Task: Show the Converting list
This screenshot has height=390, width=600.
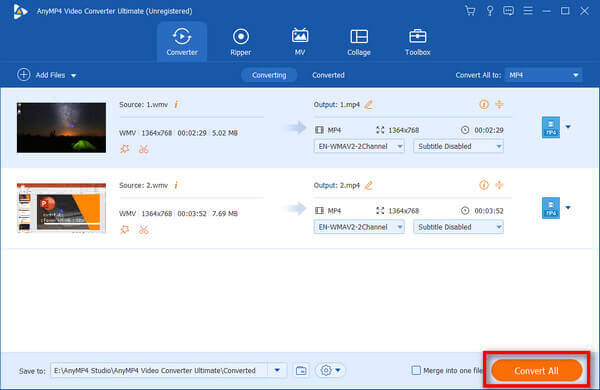Action: point(269,75)
